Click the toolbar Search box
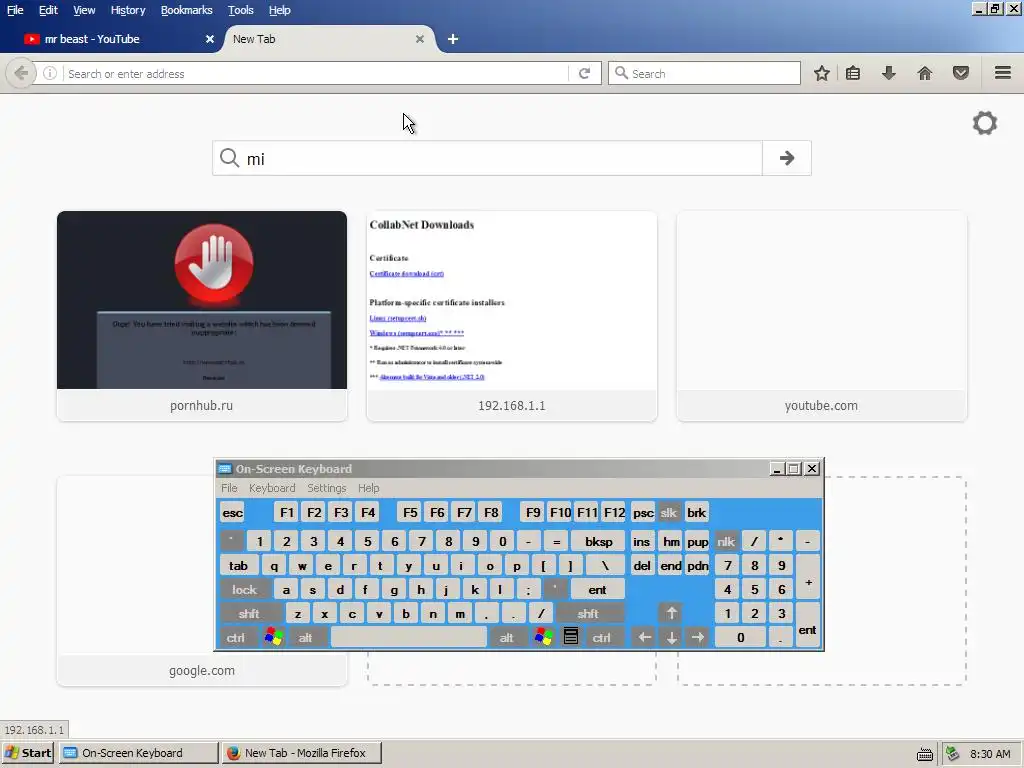Viewport: 1024px width, 768px height. click(x=704, y=73)
